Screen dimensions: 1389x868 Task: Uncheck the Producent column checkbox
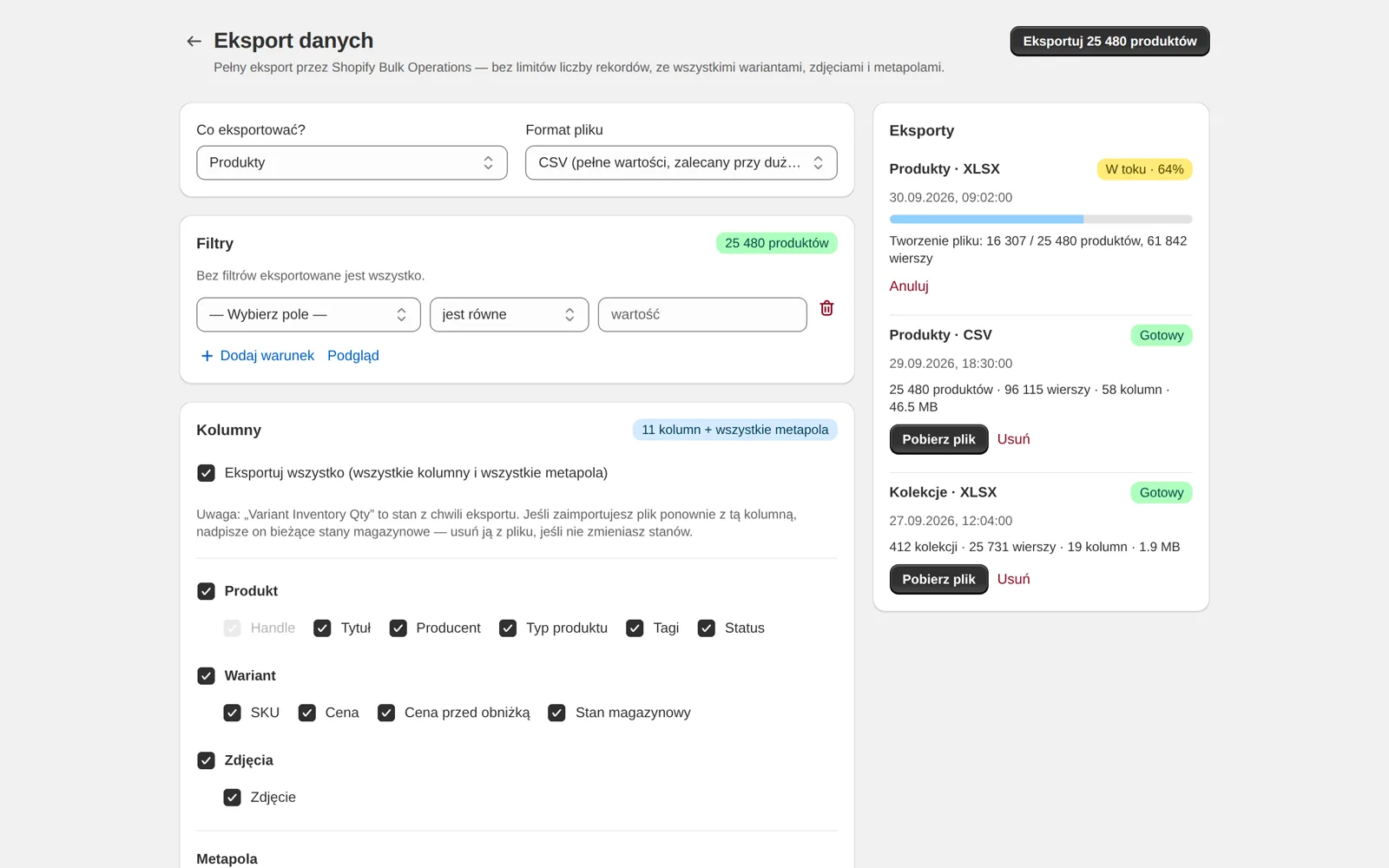(398, 628)
